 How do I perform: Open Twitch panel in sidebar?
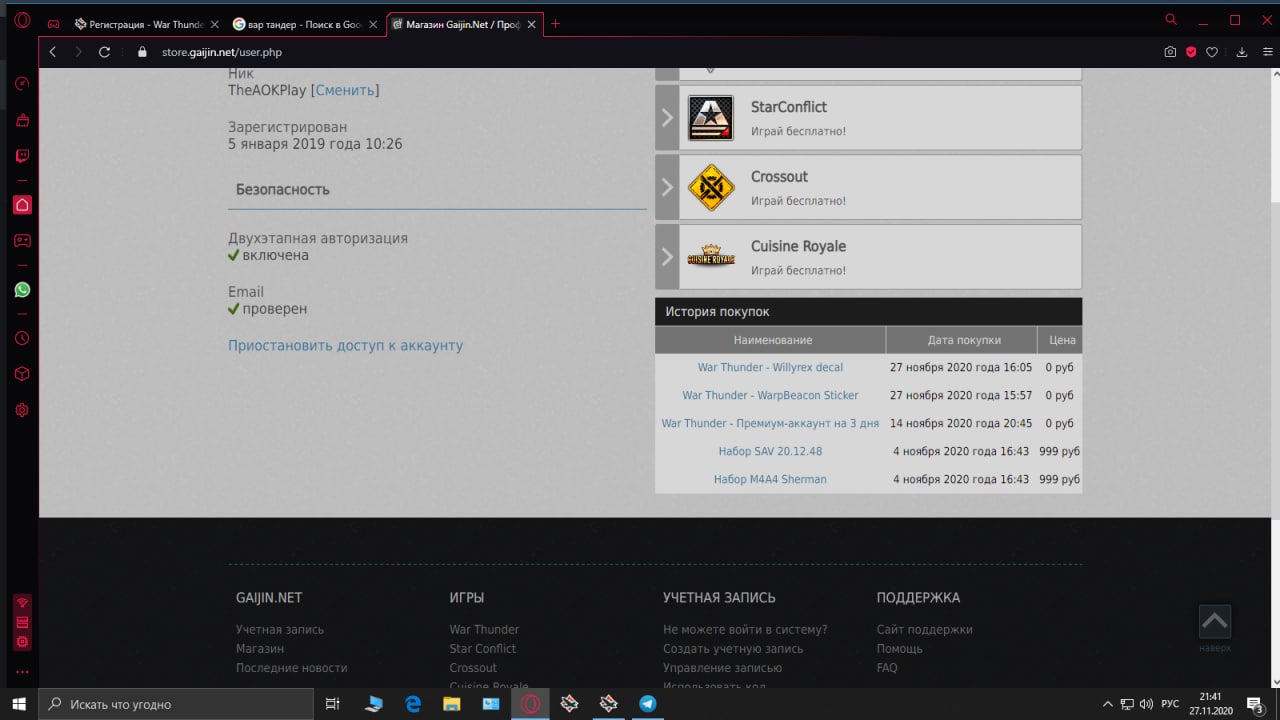22,156
